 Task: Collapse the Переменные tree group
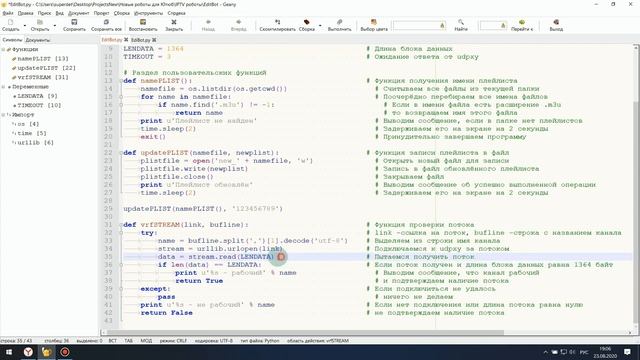tap(3, 87)
